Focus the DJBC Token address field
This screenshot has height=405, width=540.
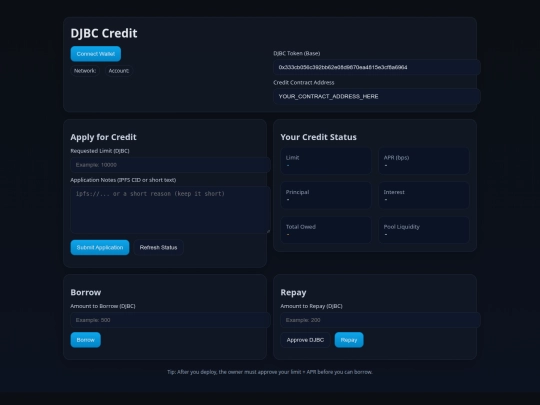(377, 67)
